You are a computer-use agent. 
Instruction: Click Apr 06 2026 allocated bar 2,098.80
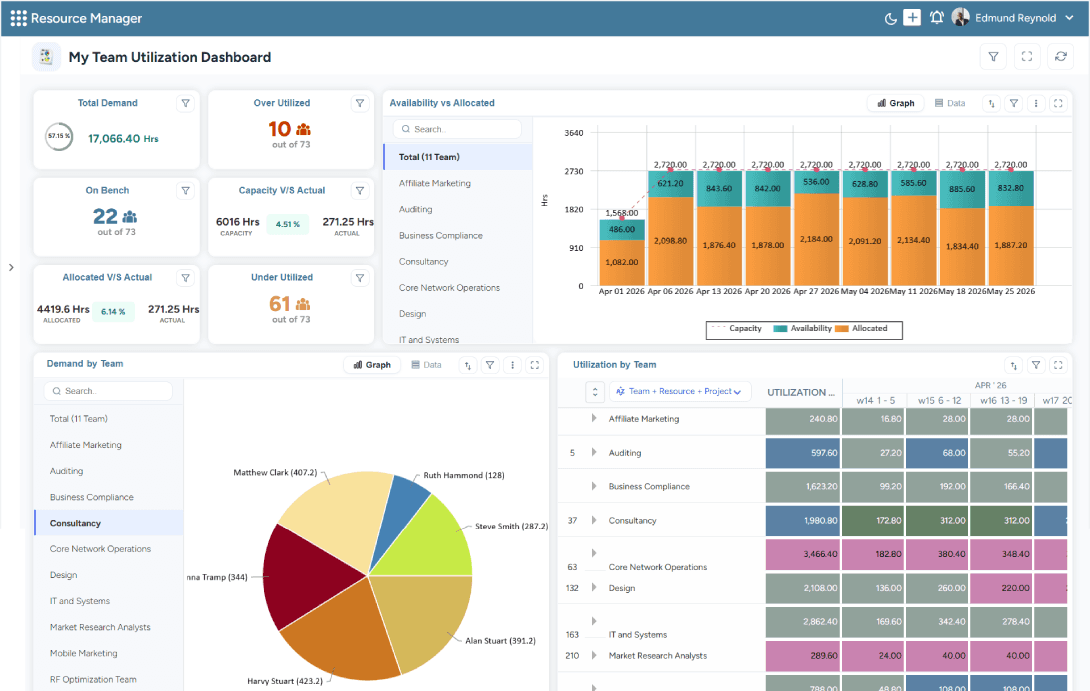671,241
